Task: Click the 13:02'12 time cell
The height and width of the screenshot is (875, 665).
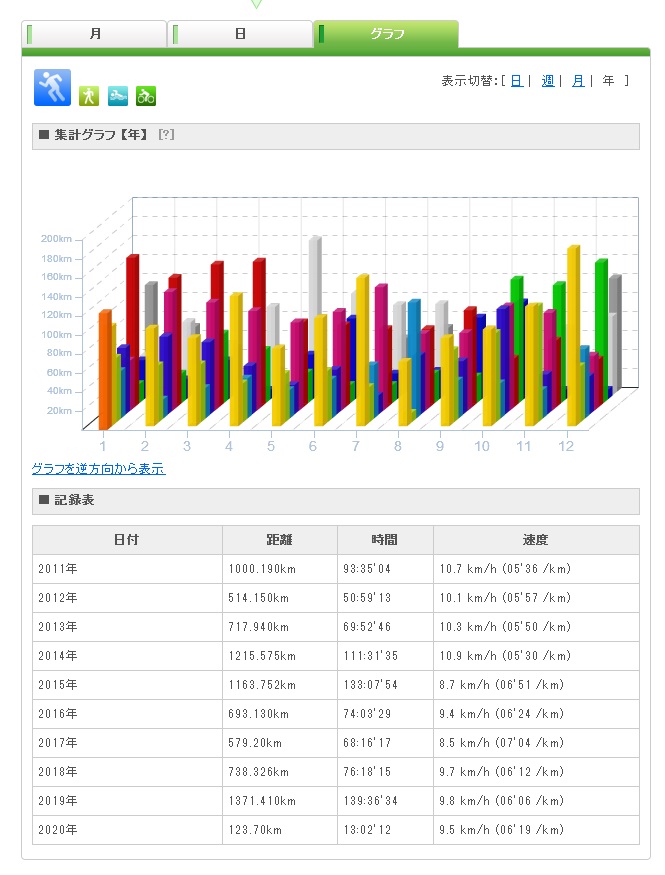Action: 385,830
